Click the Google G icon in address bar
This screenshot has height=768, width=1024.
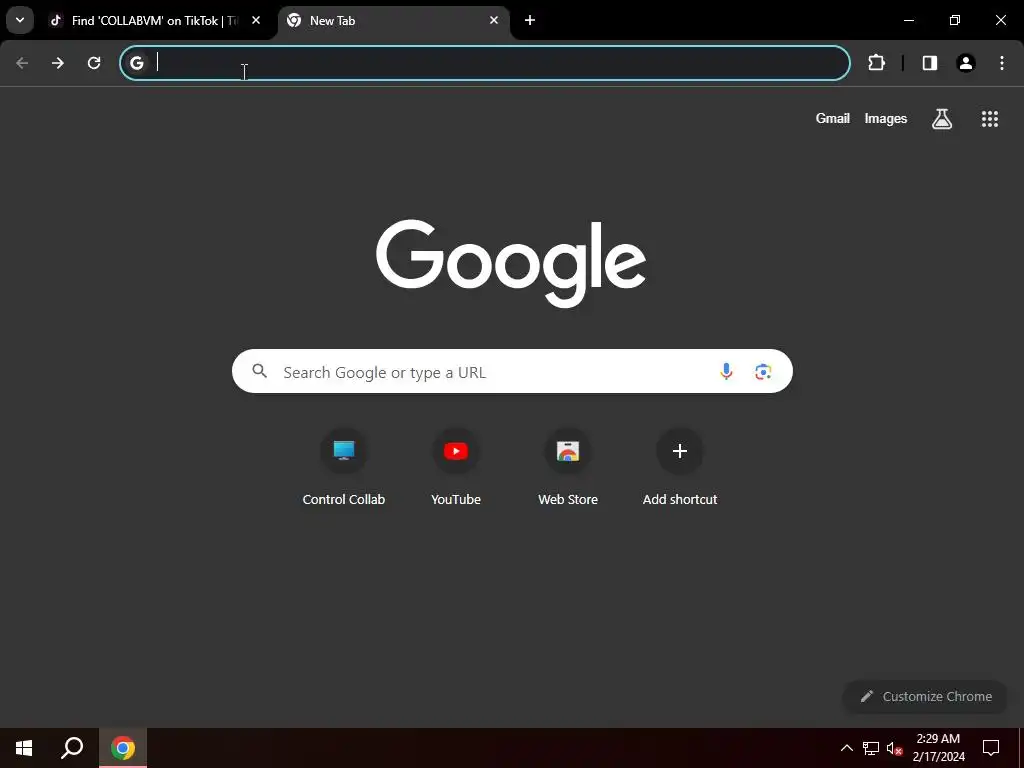pyautogui.click(x=136, y=63)
